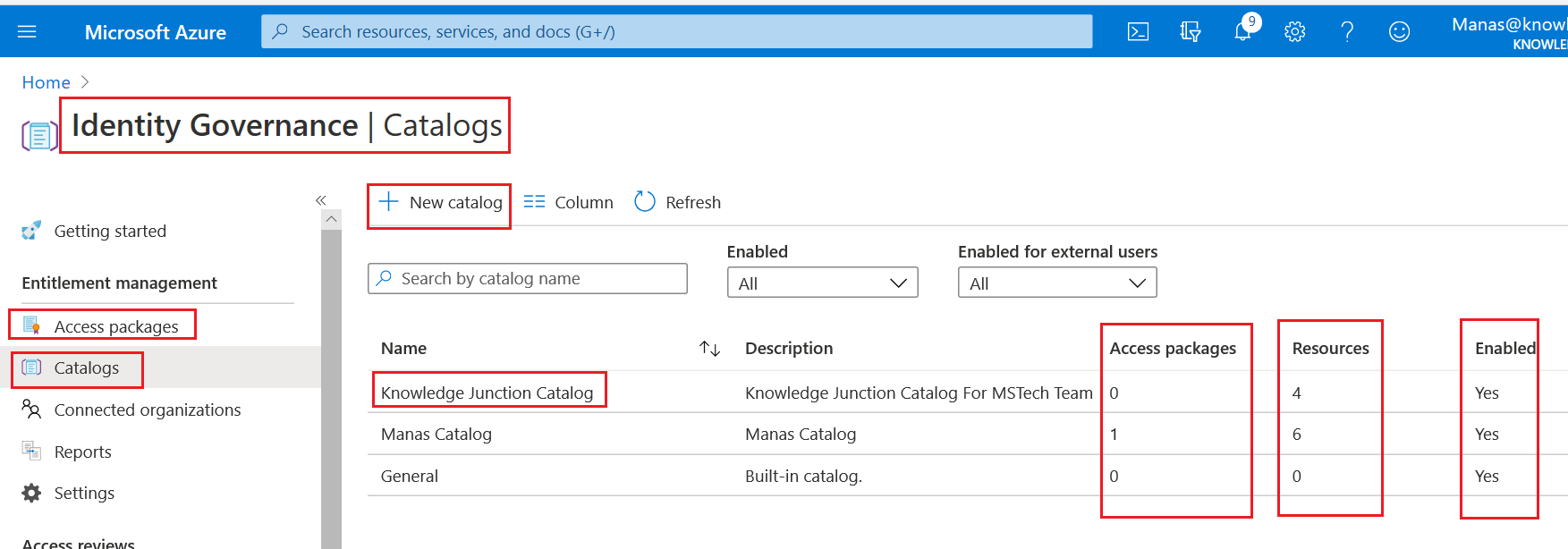Click the Resources value 4 for Knowledge Junction
This screenshot has width=1568, height=549.
click(1297, 393)
